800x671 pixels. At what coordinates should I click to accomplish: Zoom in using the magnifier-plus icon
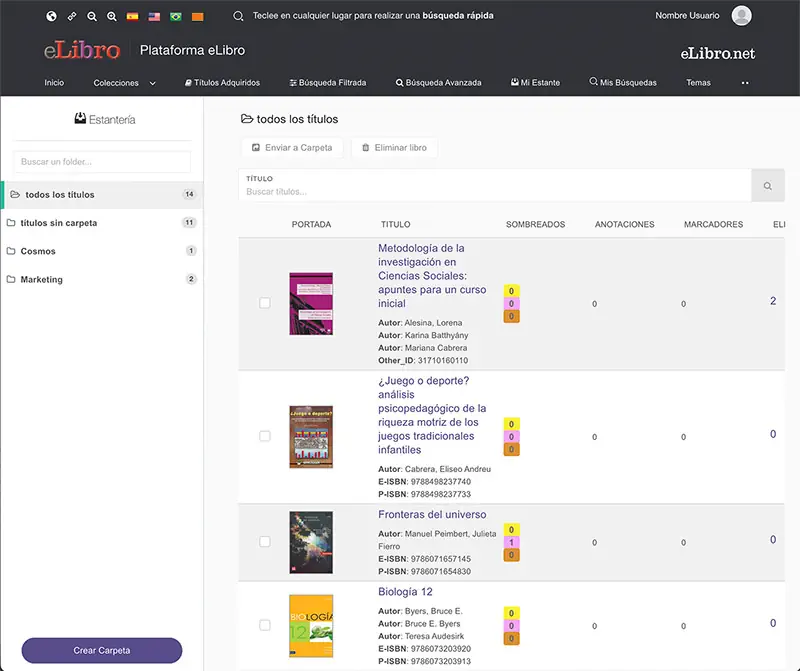(112, 16)
